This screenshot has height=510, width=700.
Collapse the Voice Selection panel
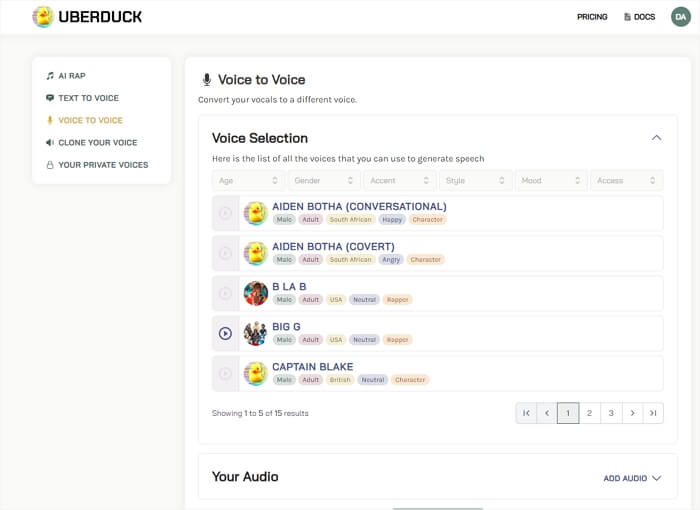[656, 138]
